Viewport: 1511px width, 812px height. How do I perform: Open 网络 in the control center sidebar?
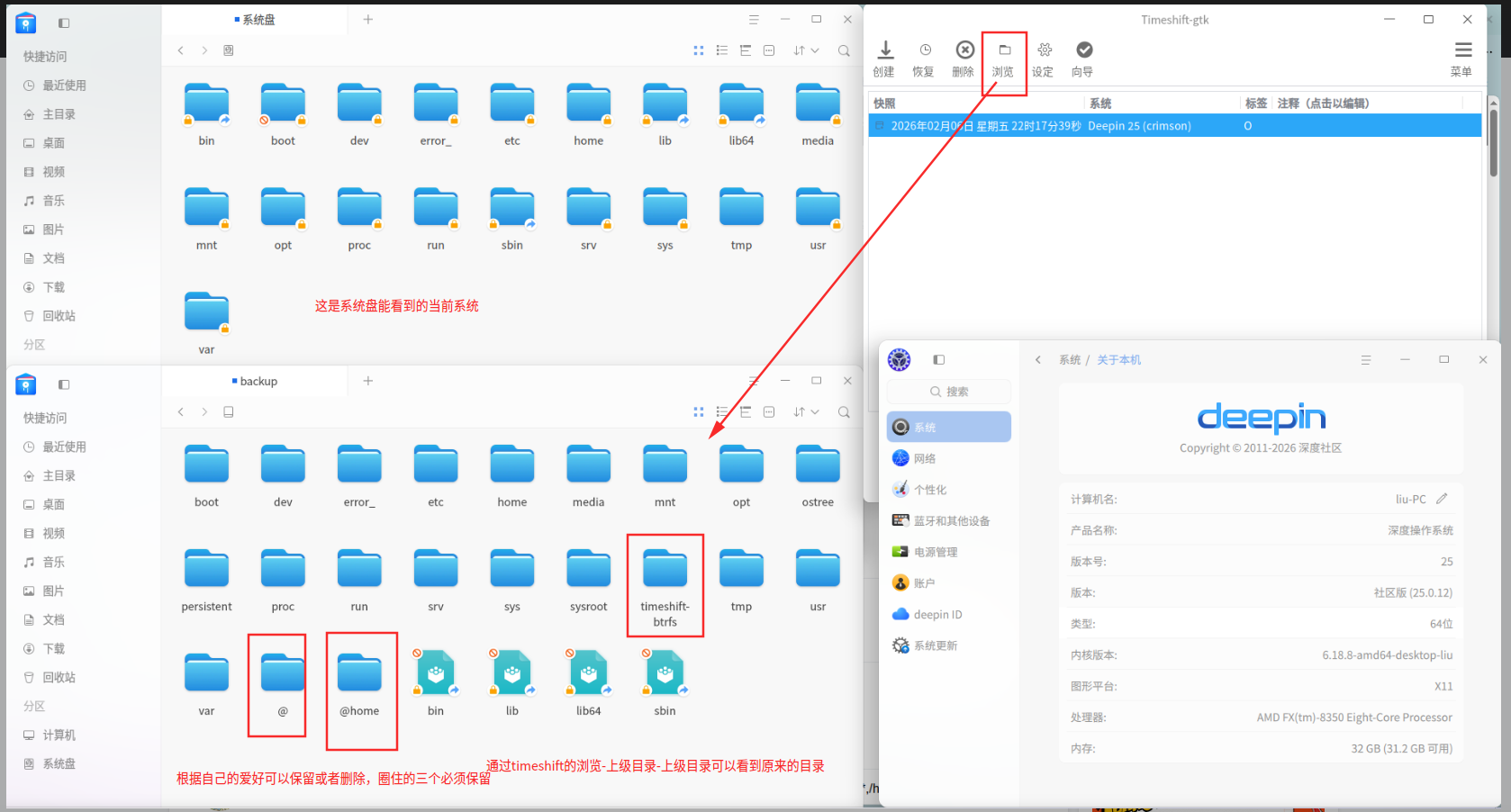[949, 458]
